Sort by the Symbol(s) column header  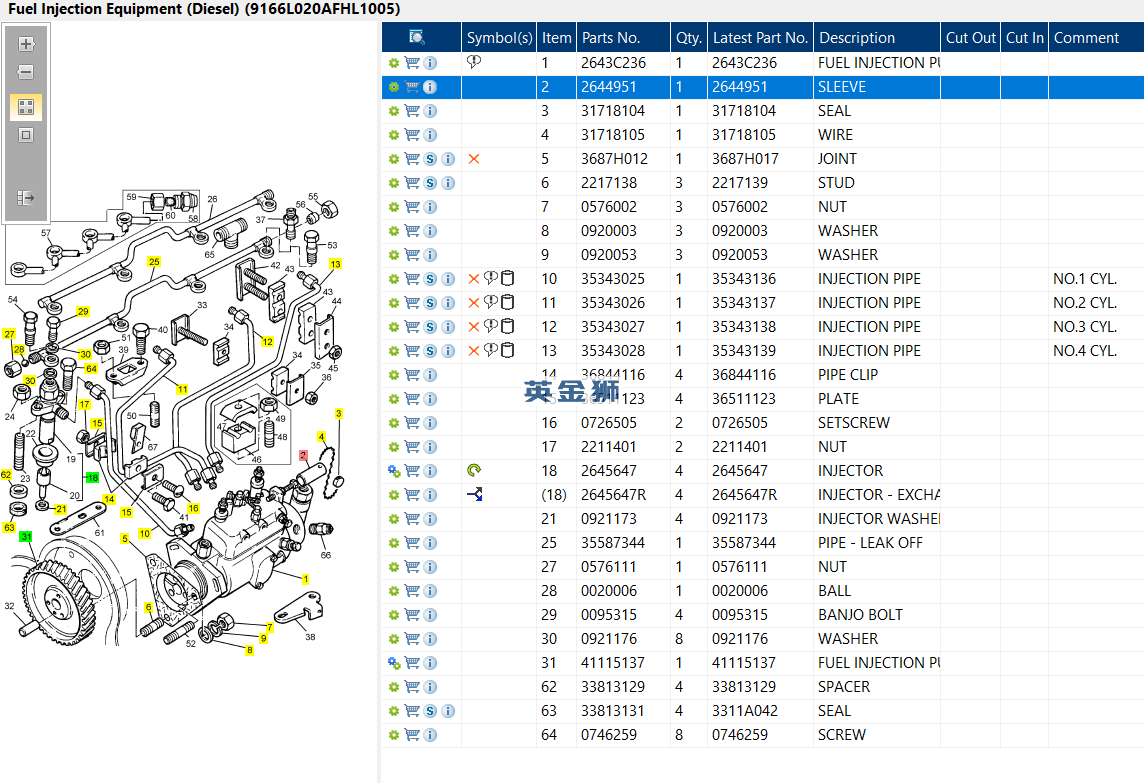499,37
